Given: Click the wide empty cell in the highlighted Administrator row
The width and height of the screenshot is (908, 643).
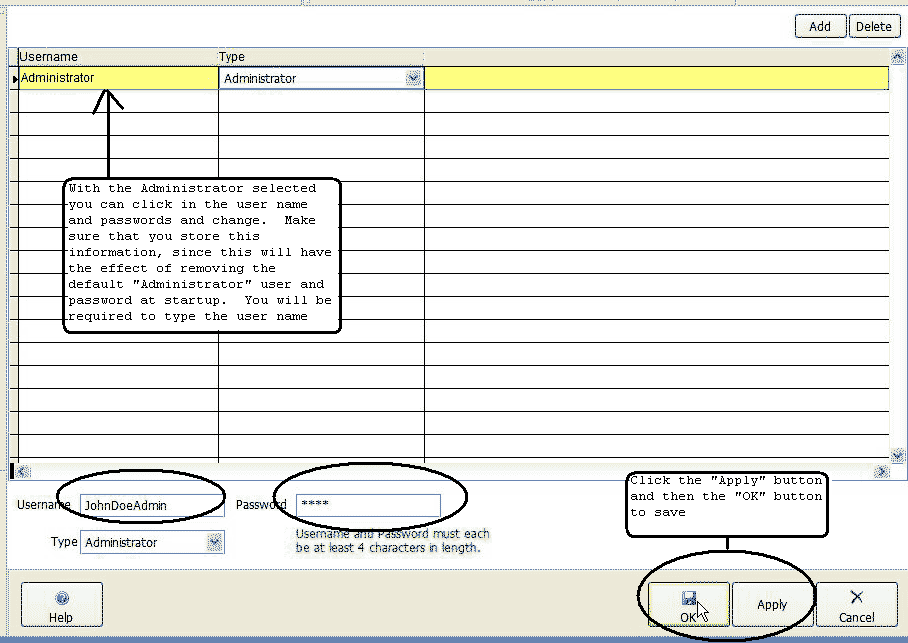Looking at the screenshot, I should coord(656,78).
